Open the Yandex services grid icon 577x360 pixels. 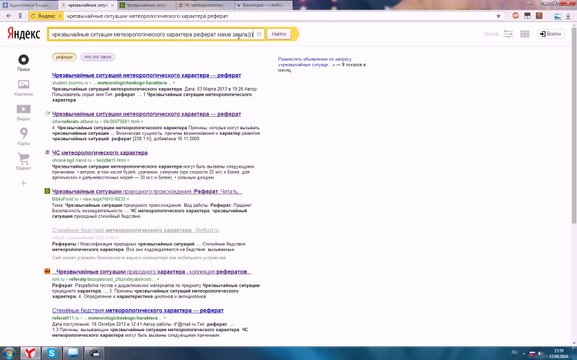click(525, 34)
